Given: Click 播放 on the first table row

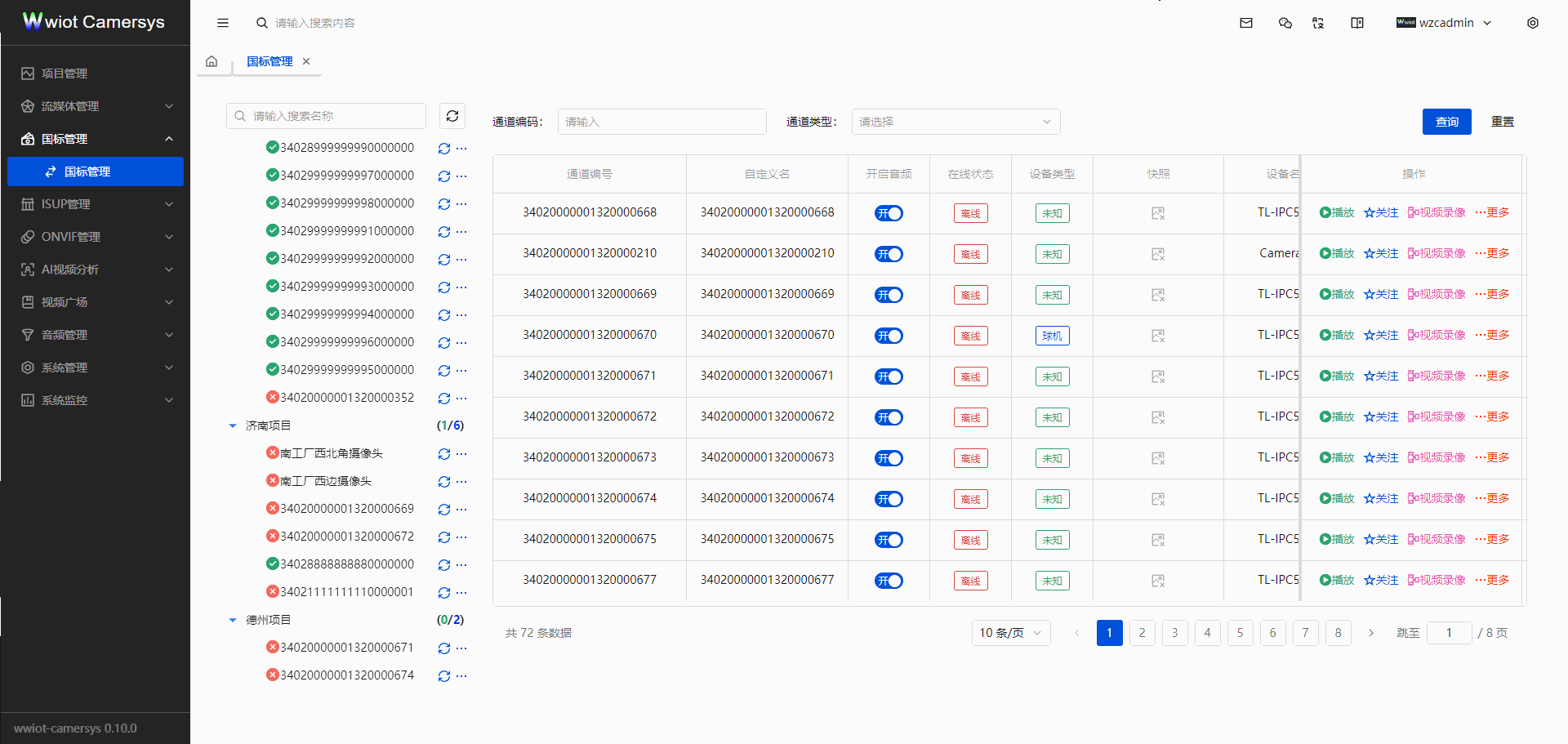Looking at the screenshot, I should click(1336, 212).
